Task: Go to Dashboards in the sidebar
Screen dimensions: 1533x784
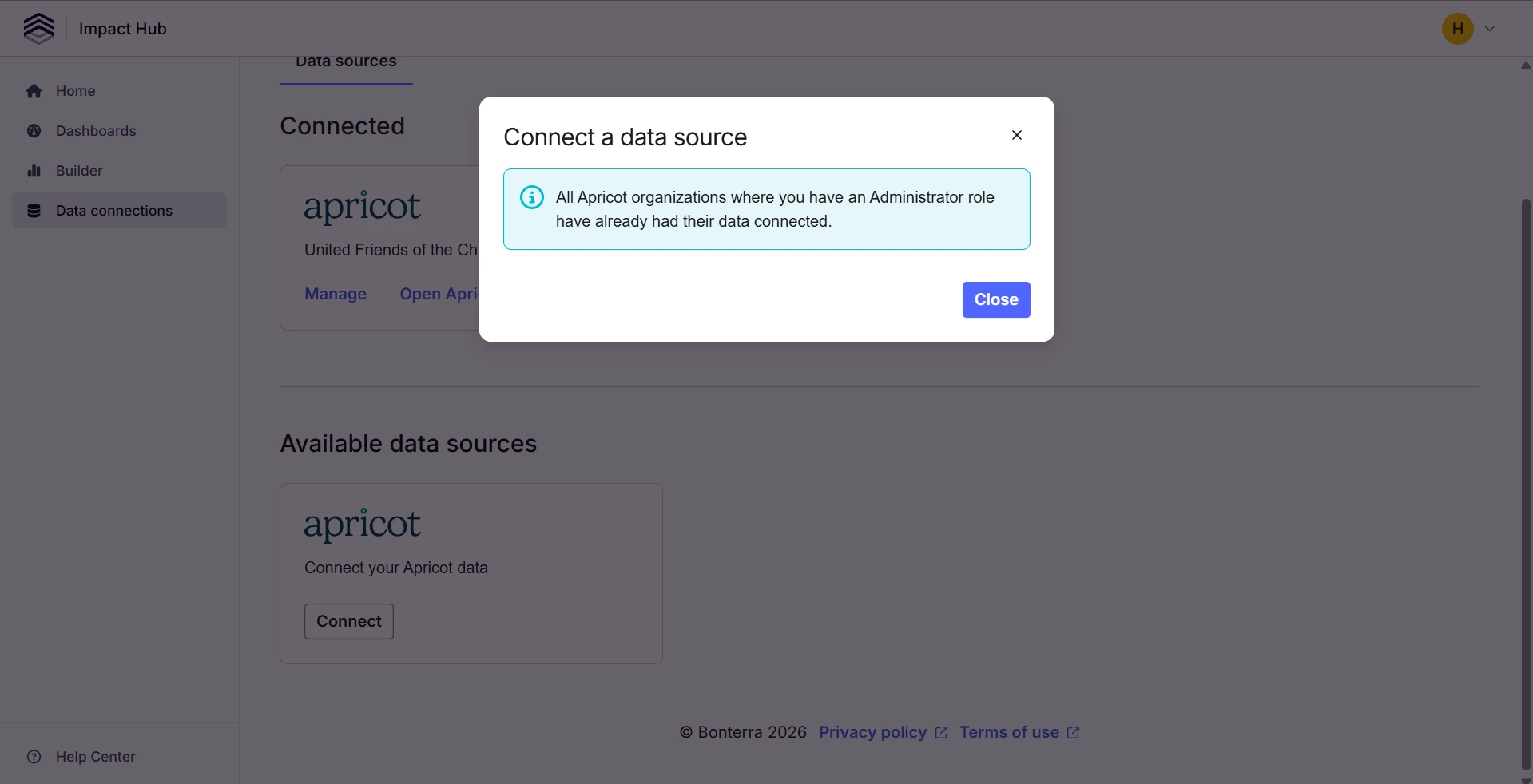Action: coord(119,131)
